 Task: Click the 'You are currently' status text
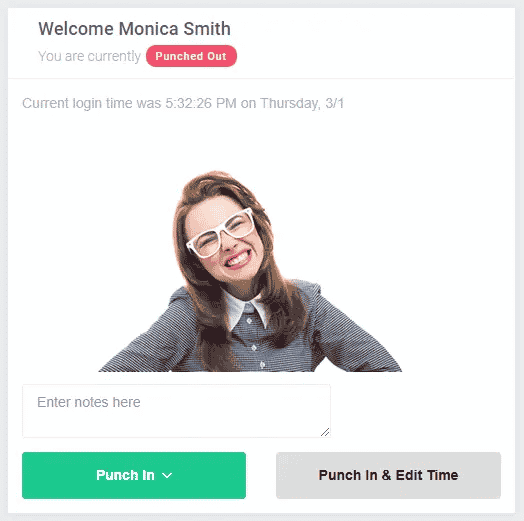coord(89,56)
